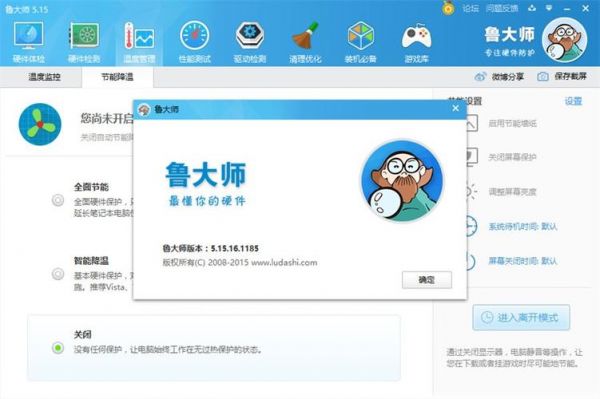Click the large Ludashi avatar in the header
The width and height of the screenshot is (600, 399).
coord(564,40)
